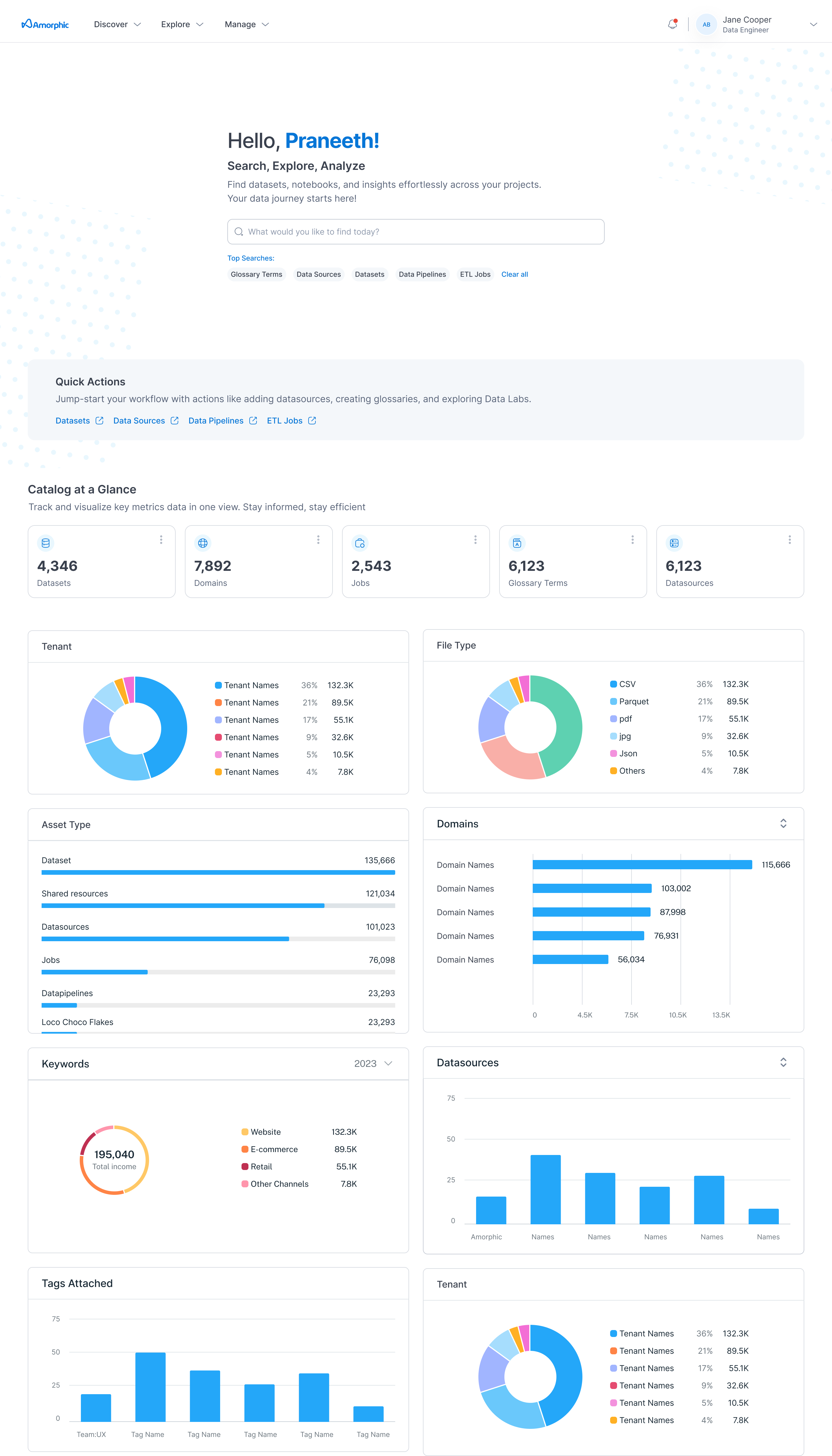This screenshot has height=1456, width=832.
Task: Click the Amorphic logo
Action: [45, 24]
